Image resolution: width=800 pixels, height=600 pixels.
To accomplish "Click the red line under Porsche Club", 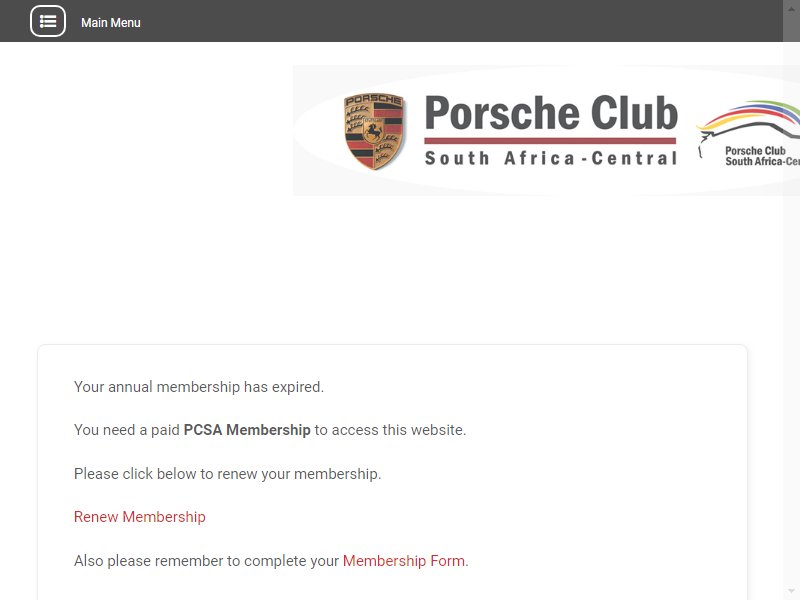I will 550,140.
